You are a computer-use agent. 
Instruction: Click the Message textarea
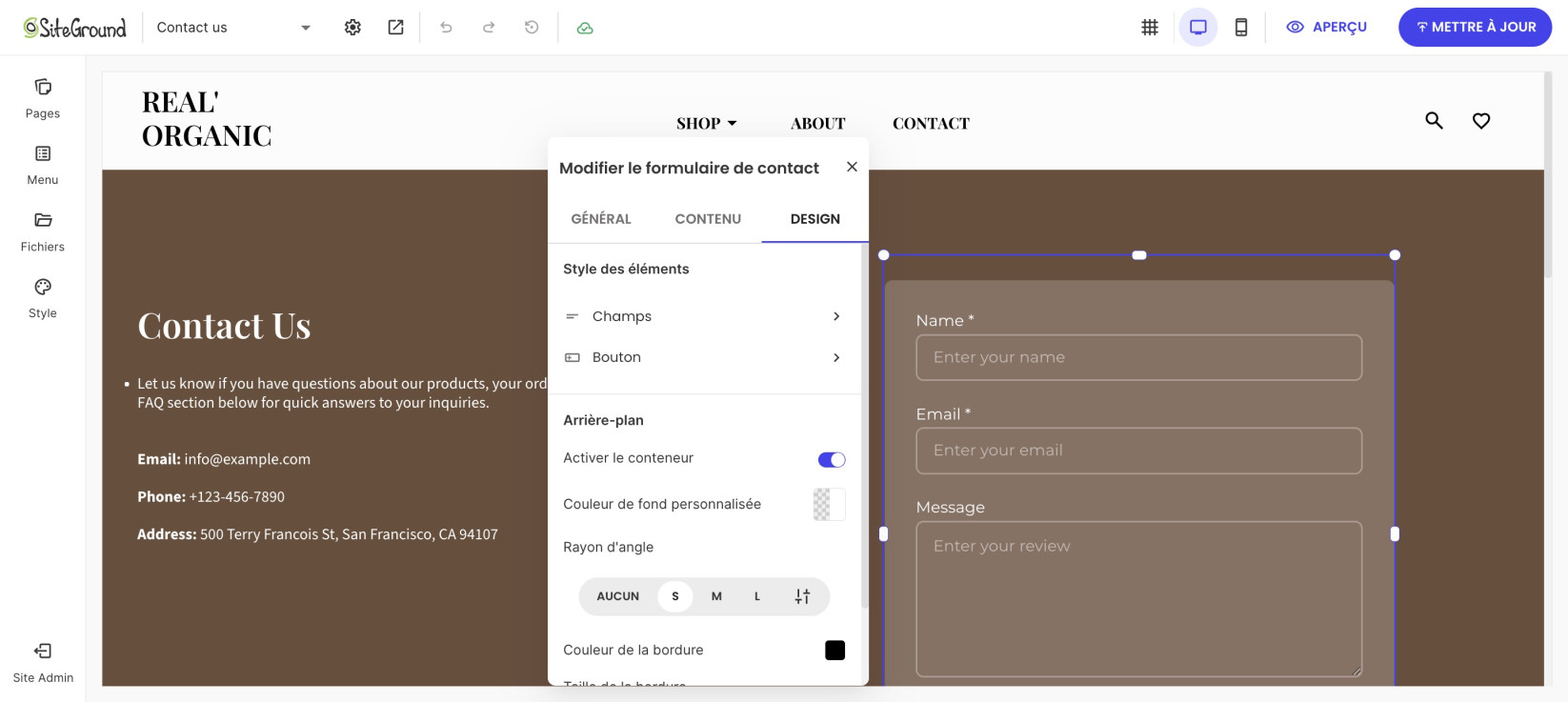[x=1138, y=599]
